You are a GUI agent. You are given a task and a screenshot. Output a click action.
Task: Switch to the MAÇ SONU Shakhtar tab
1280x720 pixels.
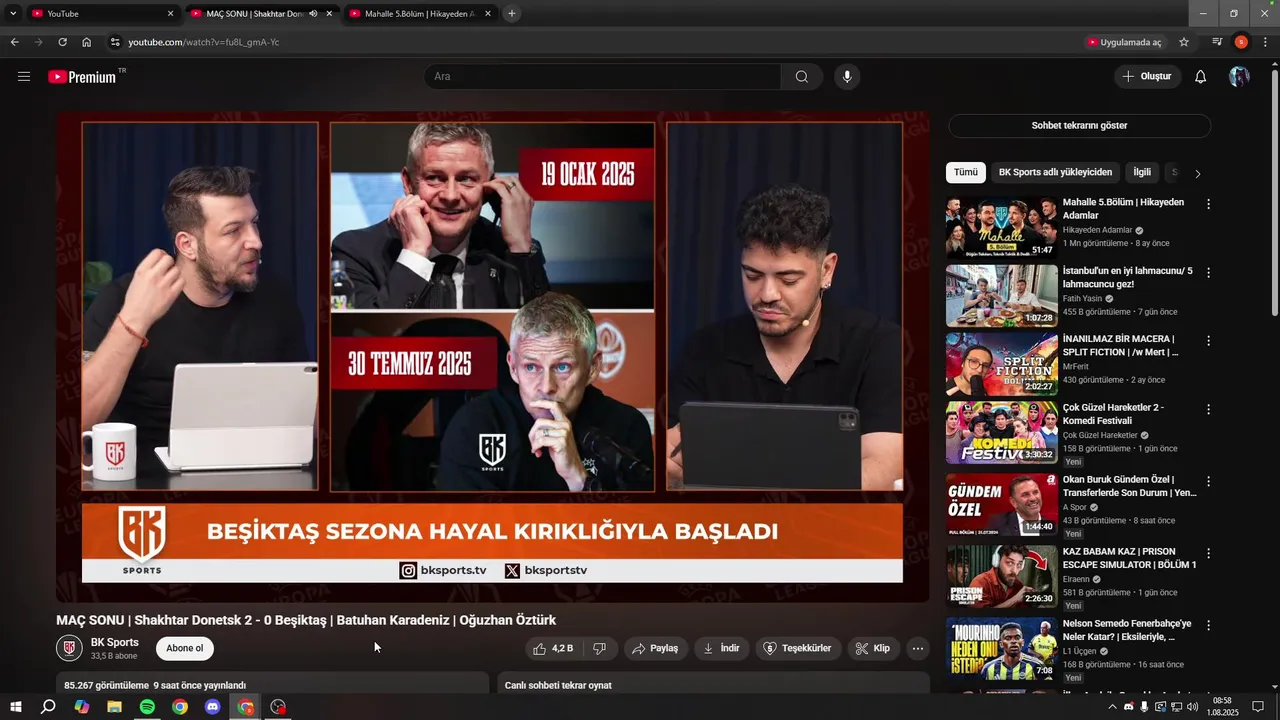pyautogui.click(x=262, y=14)
